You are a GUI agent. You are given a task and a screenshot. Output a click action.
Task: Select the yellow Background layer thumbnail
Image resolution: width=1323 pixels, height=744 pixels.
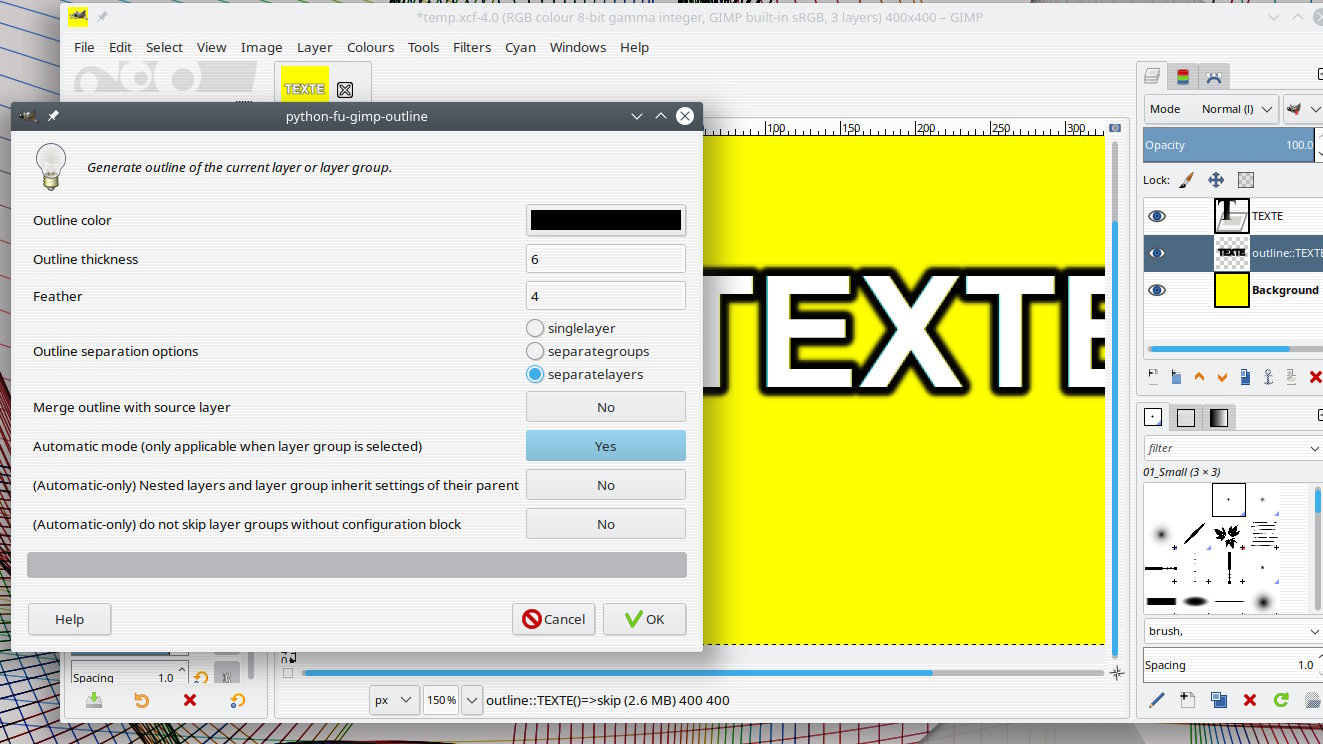(x=1232, y=290)
